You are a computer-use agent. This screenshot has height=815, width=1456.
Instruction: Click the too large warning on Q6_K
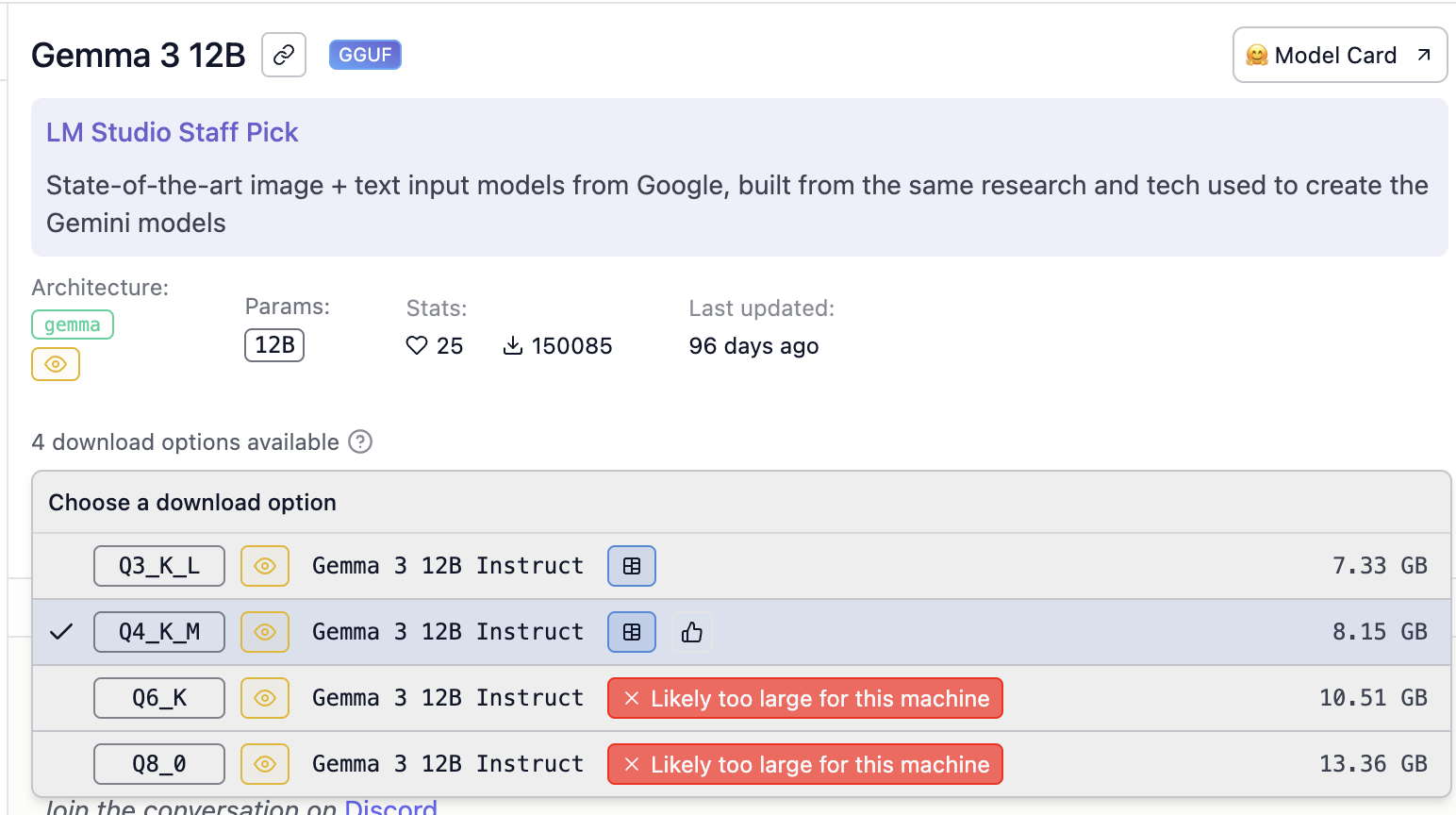tap(805, 698)
